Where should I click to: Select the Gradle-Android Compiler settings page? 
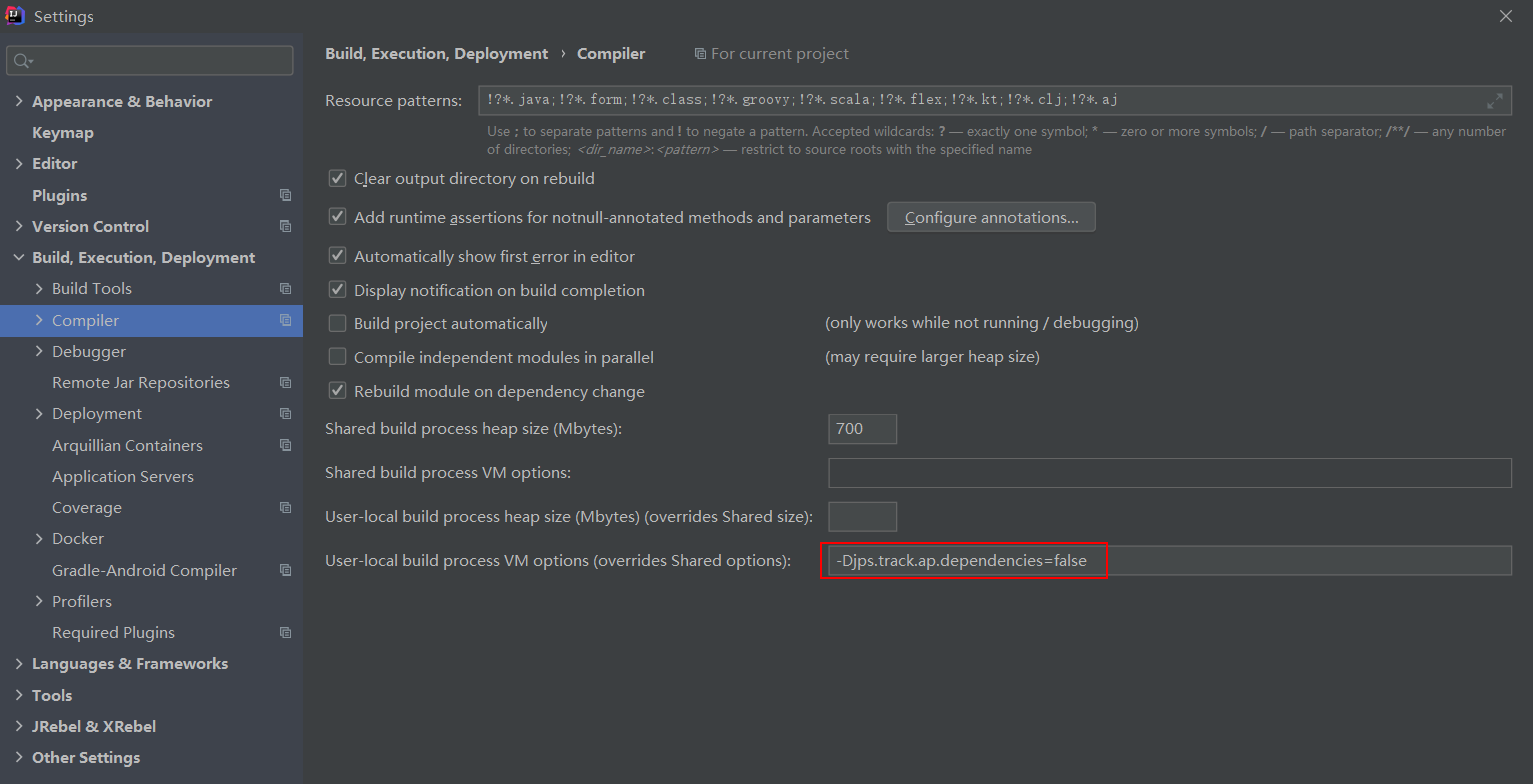(x=144, y=570)
